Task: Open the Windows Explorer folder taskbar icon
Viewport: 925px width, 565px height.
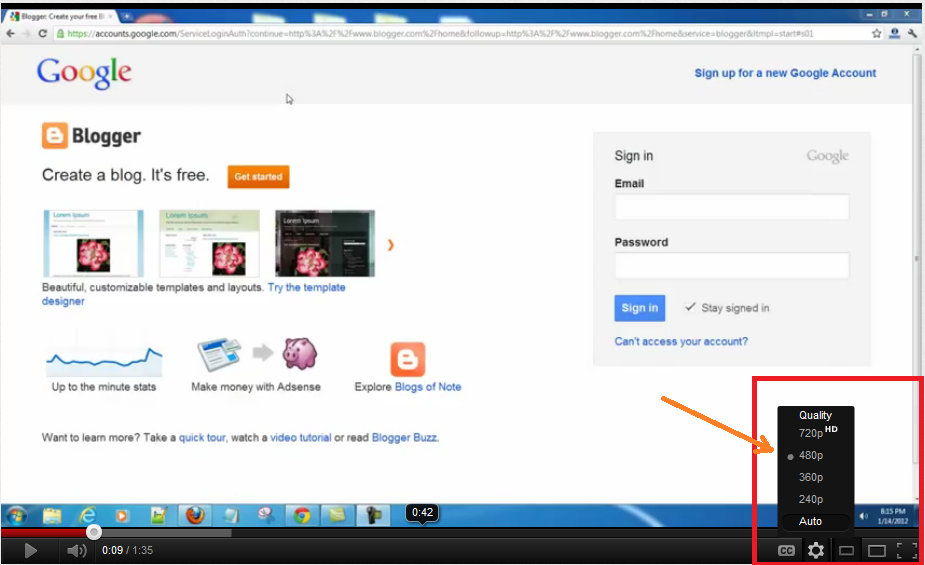Action: click(x=52, y=516)
